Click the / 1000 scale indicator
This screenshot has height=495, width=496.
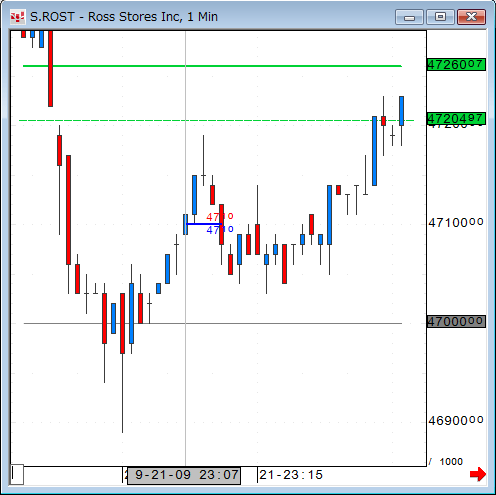click(x=446, y=462)
